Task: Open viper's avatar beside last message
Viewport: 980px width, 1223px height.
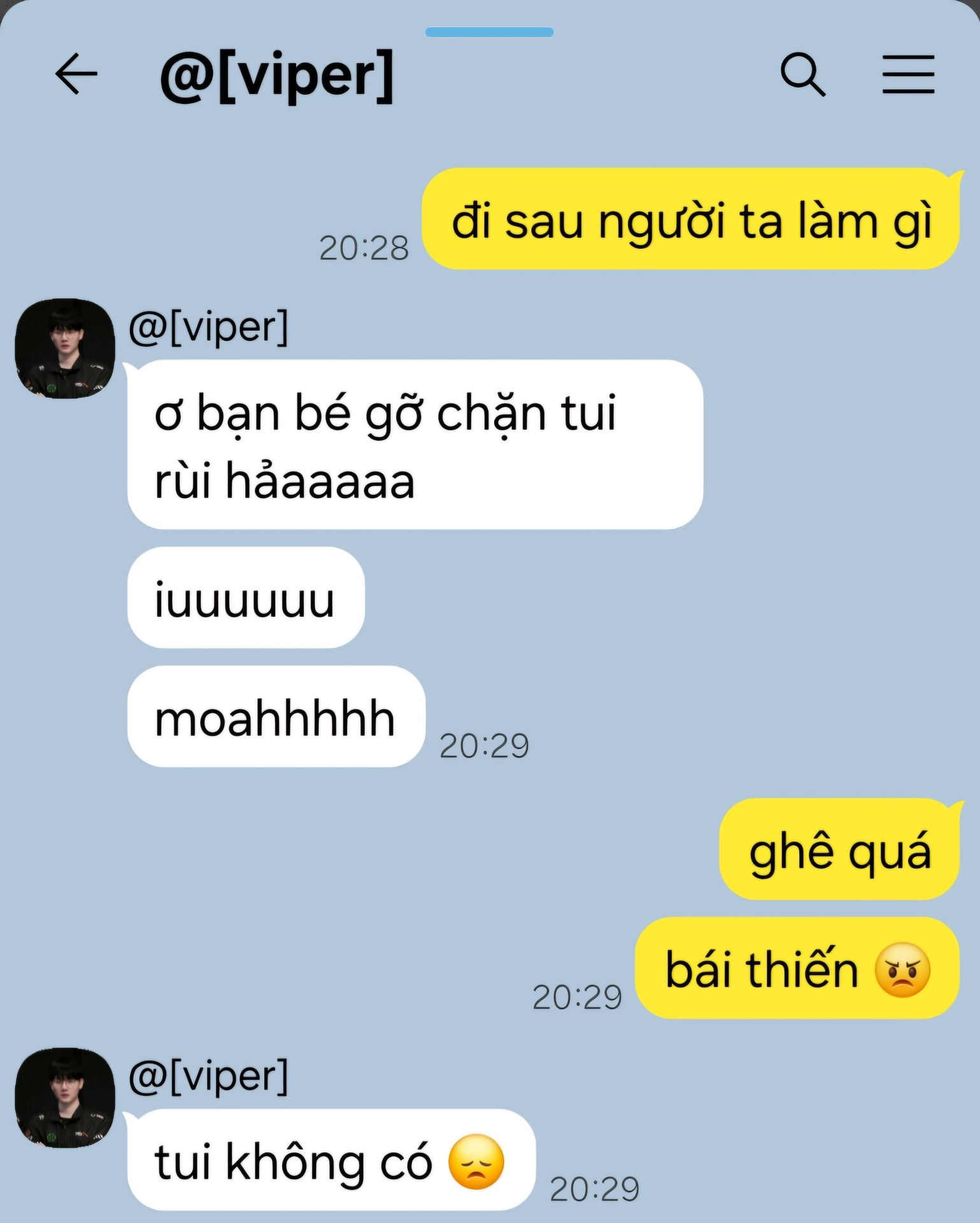Action: (65, 1098)
